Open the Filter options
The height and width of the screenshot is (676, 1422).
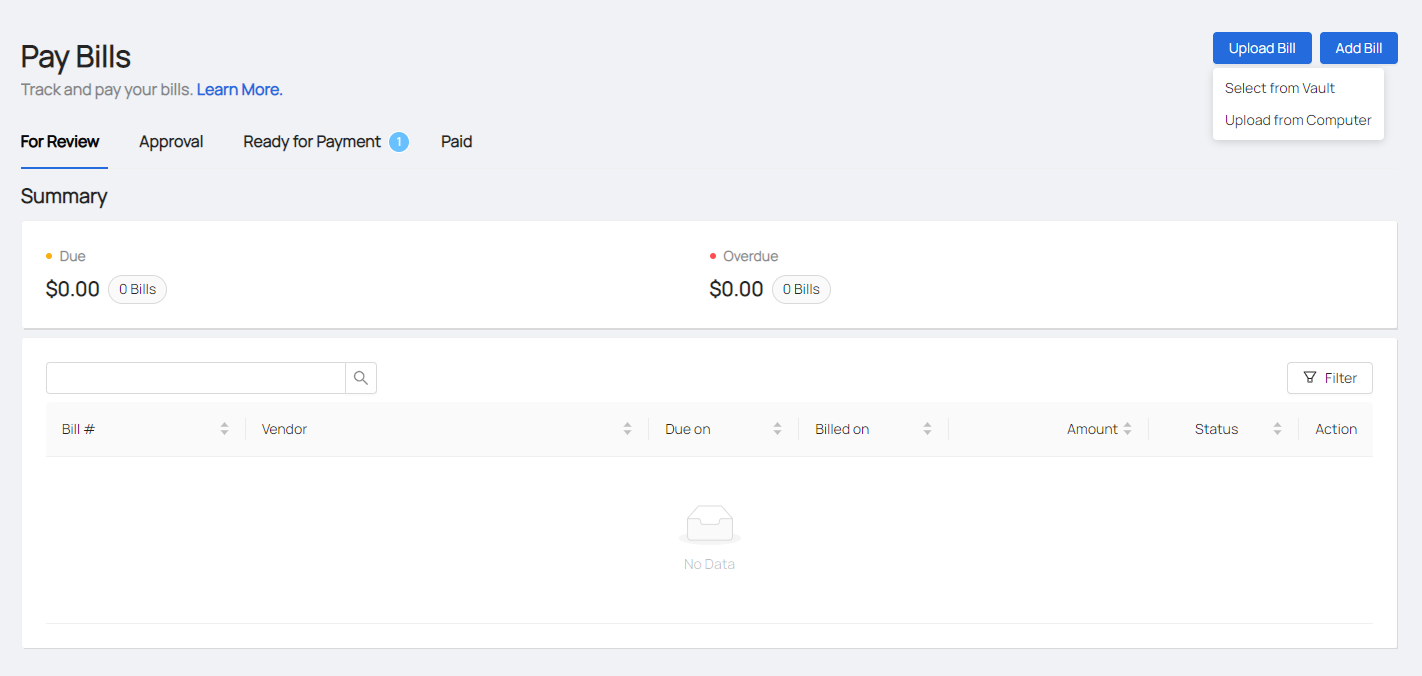pyautogui.click(x=1329, y=378)
